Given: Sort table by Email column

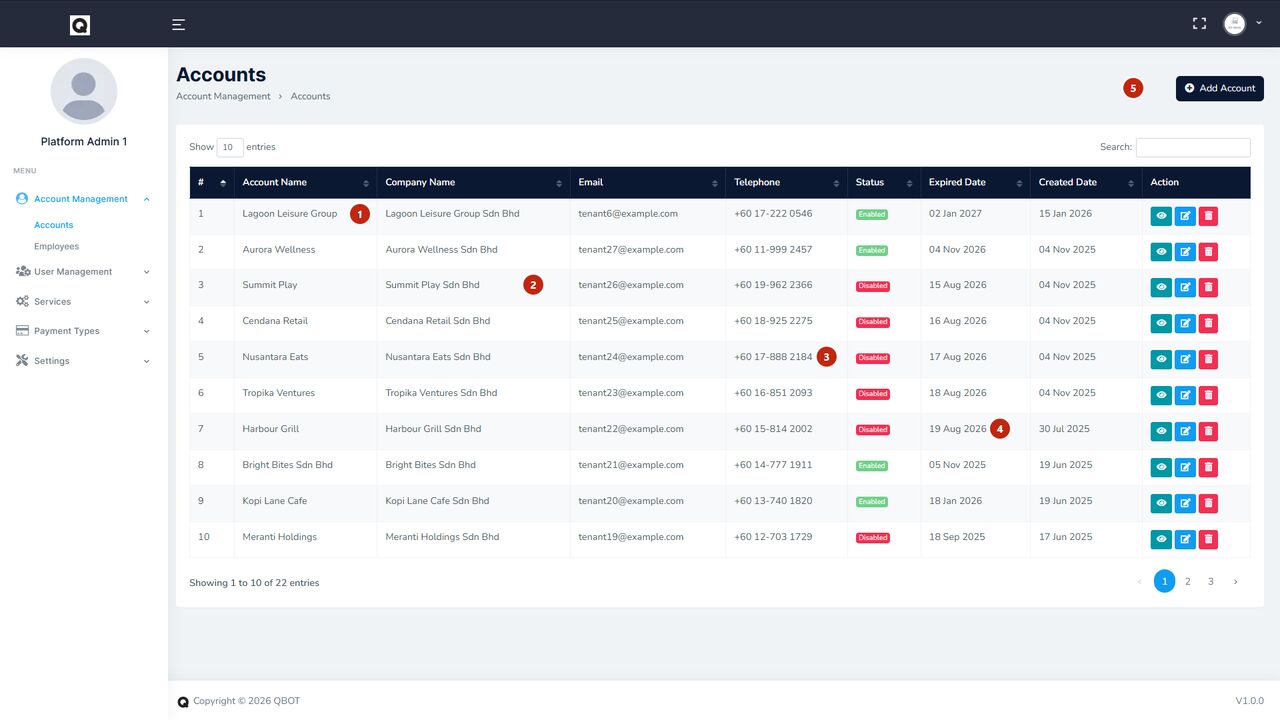Looking at the screenshot, I should pos(648,182).
